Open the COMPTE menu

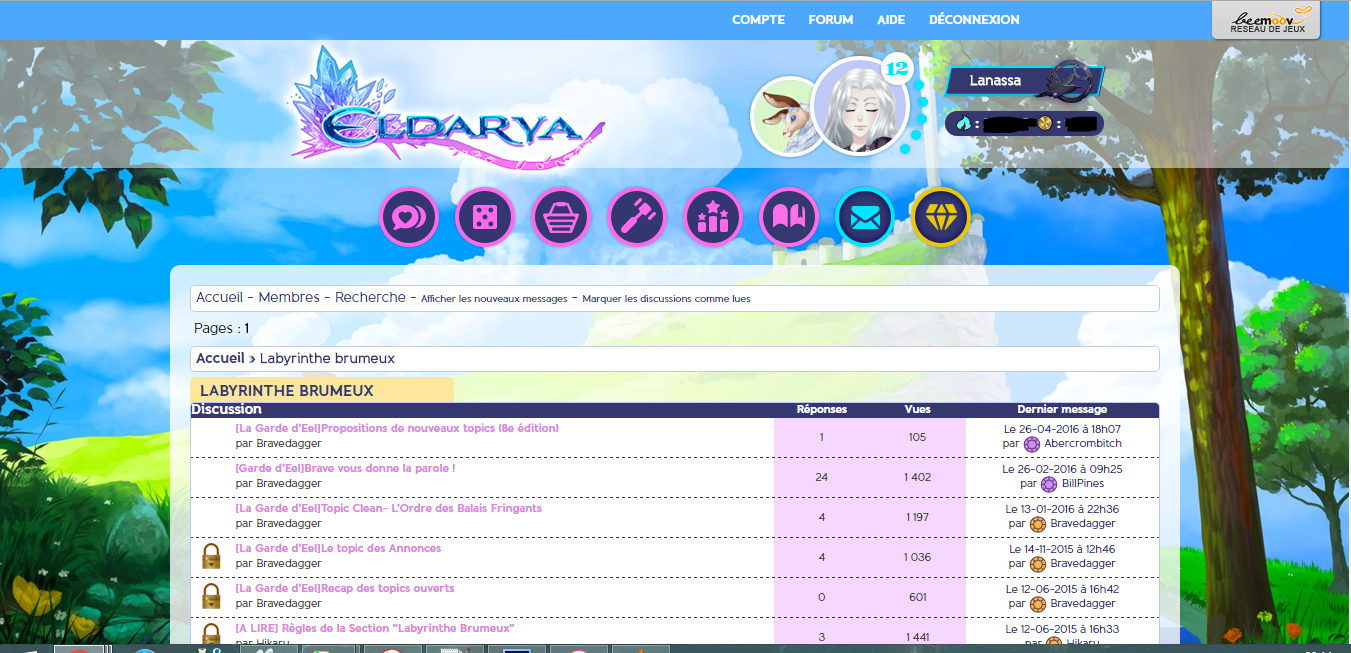(758, 20)
